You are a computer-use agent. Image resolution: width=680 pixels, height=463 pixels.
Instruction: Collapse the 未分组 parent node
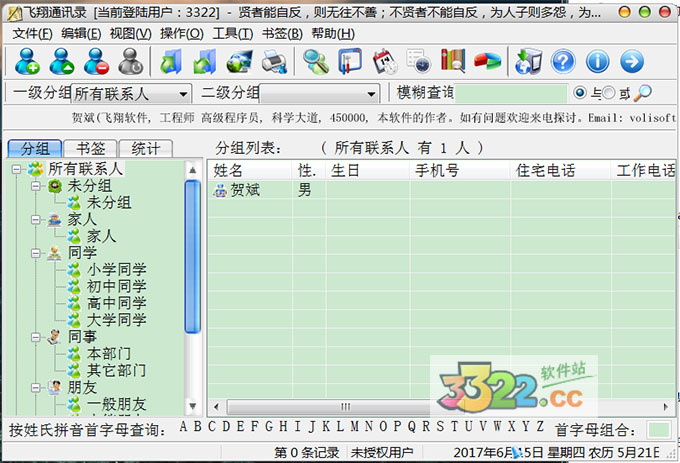tap(36, 186)
